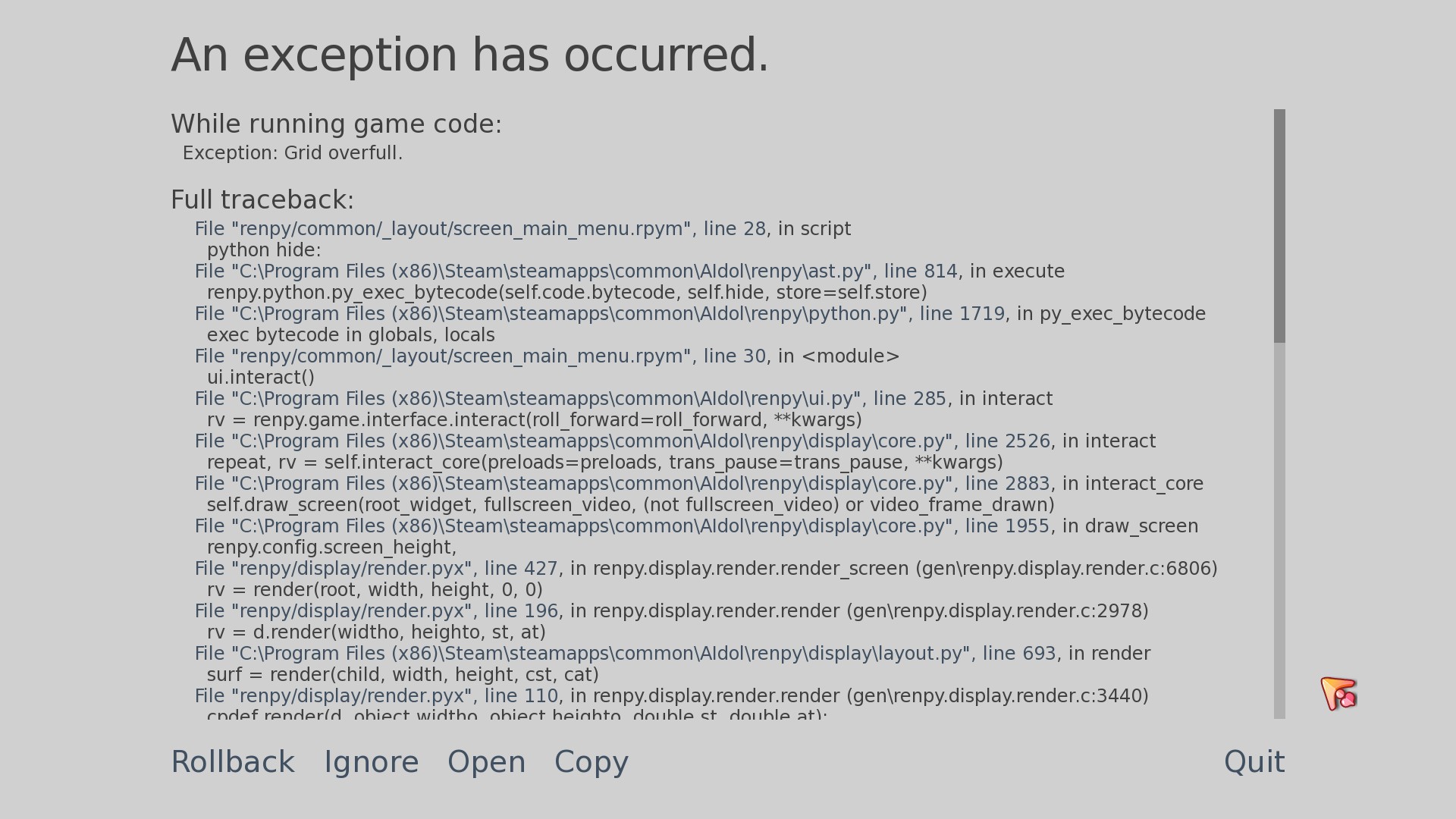This screenshot has width=1456, height=819.
Task: Open the render.pyx line 110 link
Action: [x=376, y=696]
